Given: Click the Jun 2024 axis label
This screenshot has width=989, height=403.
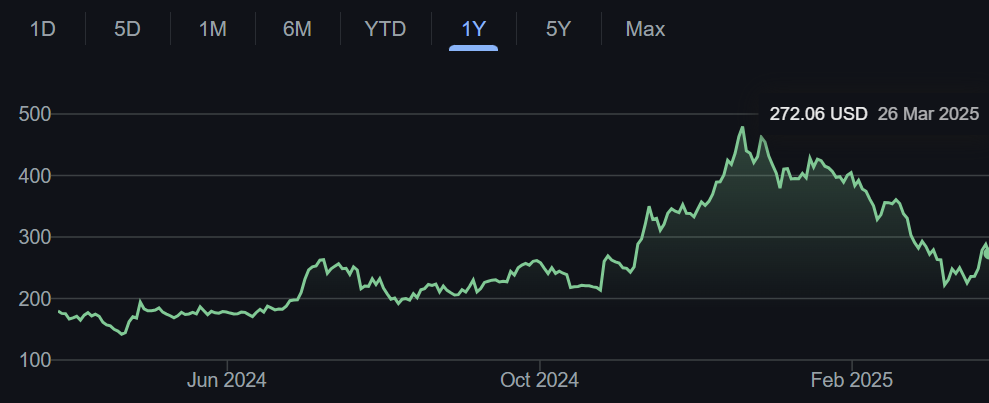Looking at the screenshot, I should (x=226, y=380).
